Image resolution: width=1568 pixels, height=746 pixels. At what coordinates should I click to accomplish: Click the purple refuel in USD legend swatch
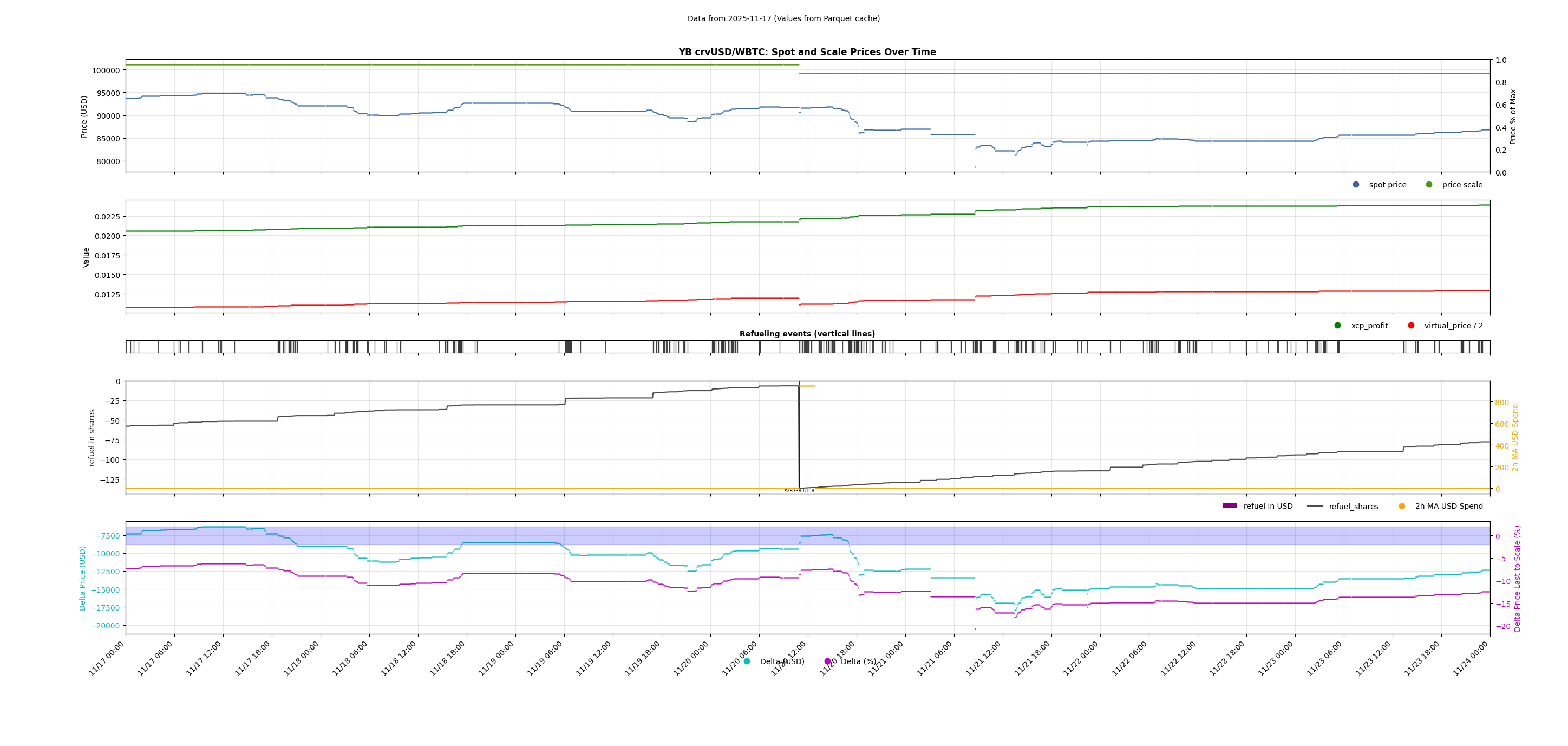[x=1230, y=506]
